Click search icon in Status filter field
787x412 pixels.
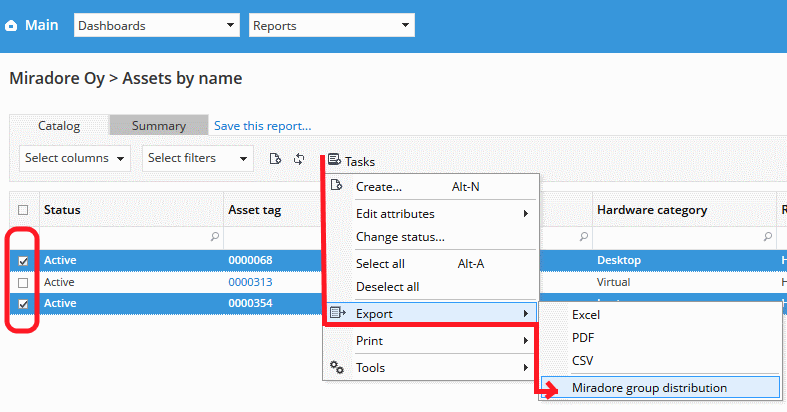(215, 237)
